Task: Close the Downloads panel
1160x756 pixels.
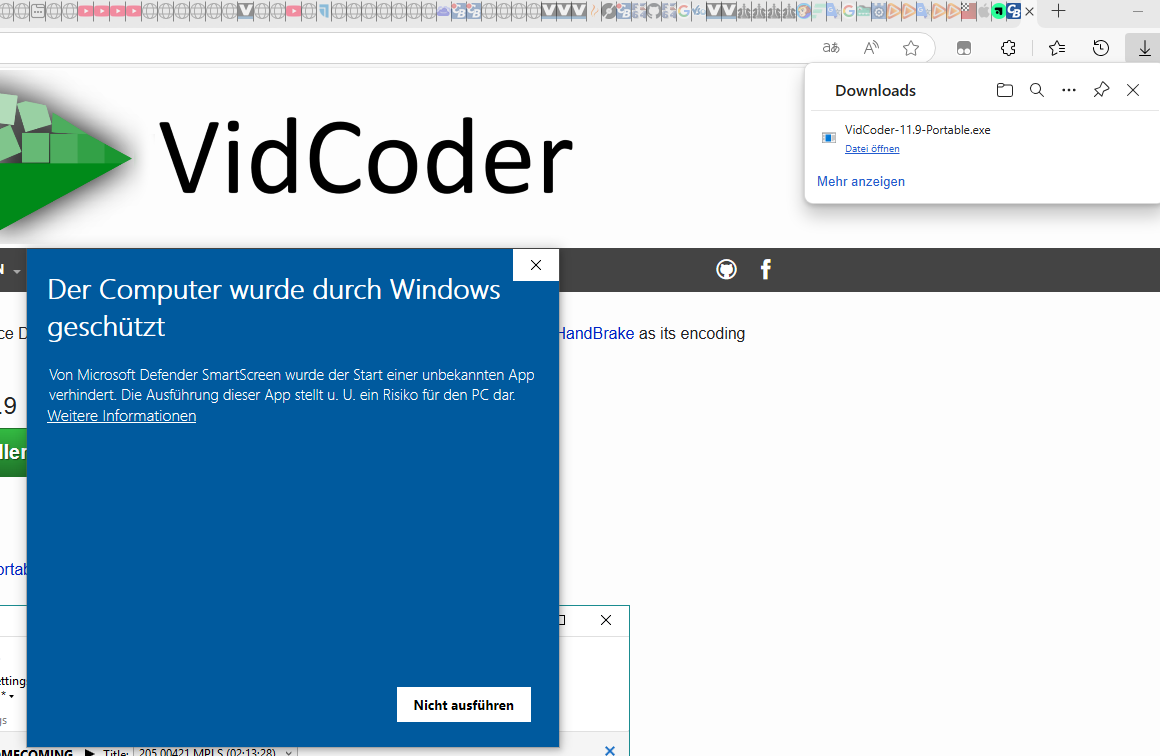Action: [1133, 90]
